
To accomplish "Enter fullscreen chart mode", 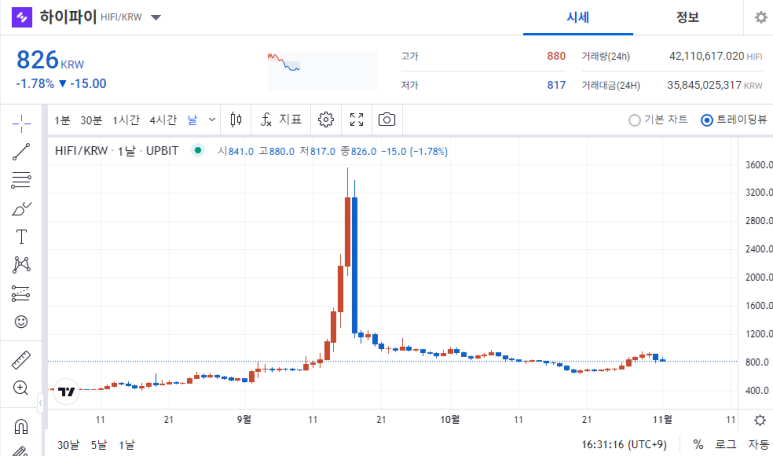I will click(x=356, y=120).
